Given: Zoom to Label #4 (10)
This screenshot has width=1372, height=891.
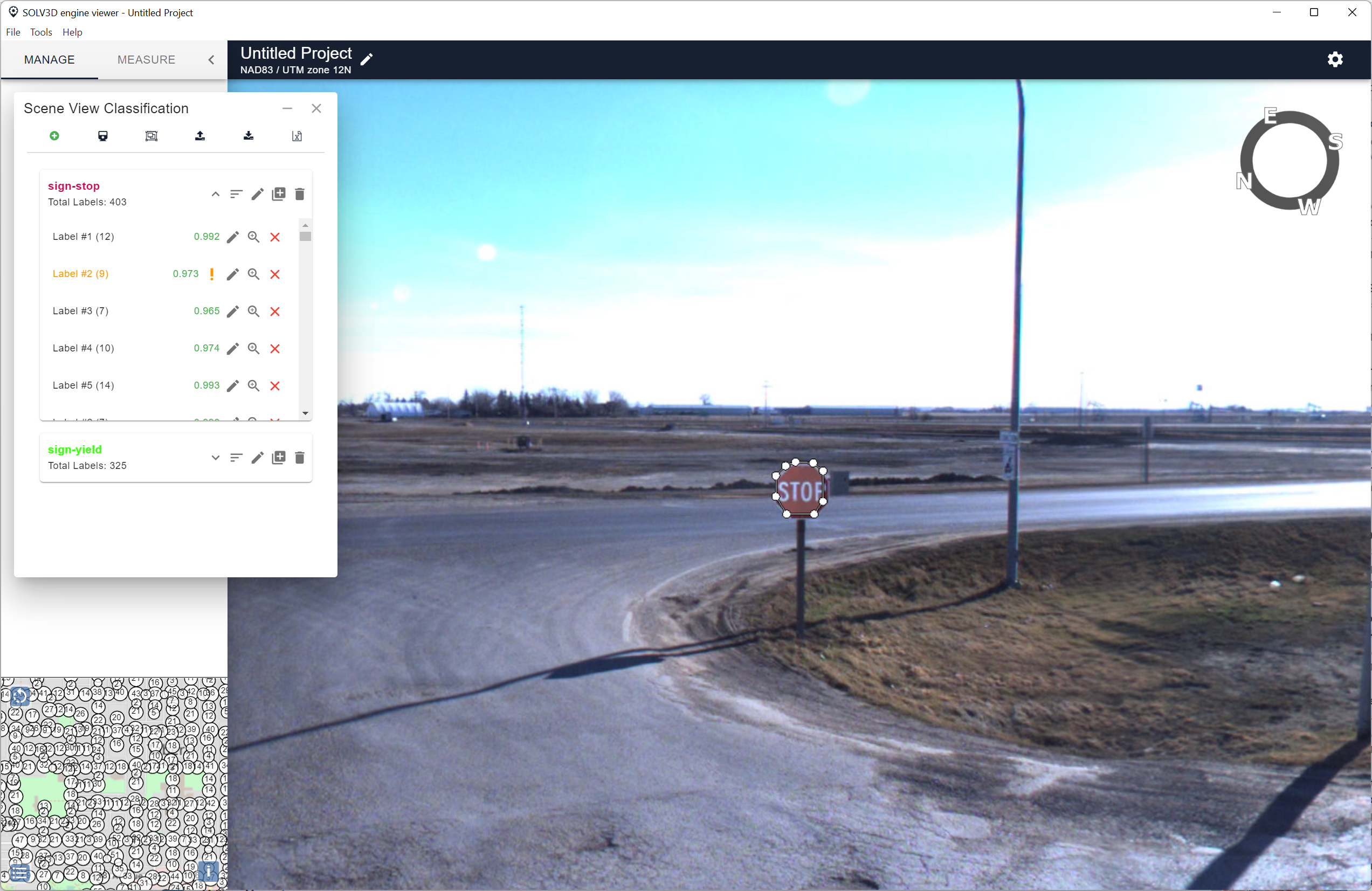Looking at the screenshot, I should 254,349.
